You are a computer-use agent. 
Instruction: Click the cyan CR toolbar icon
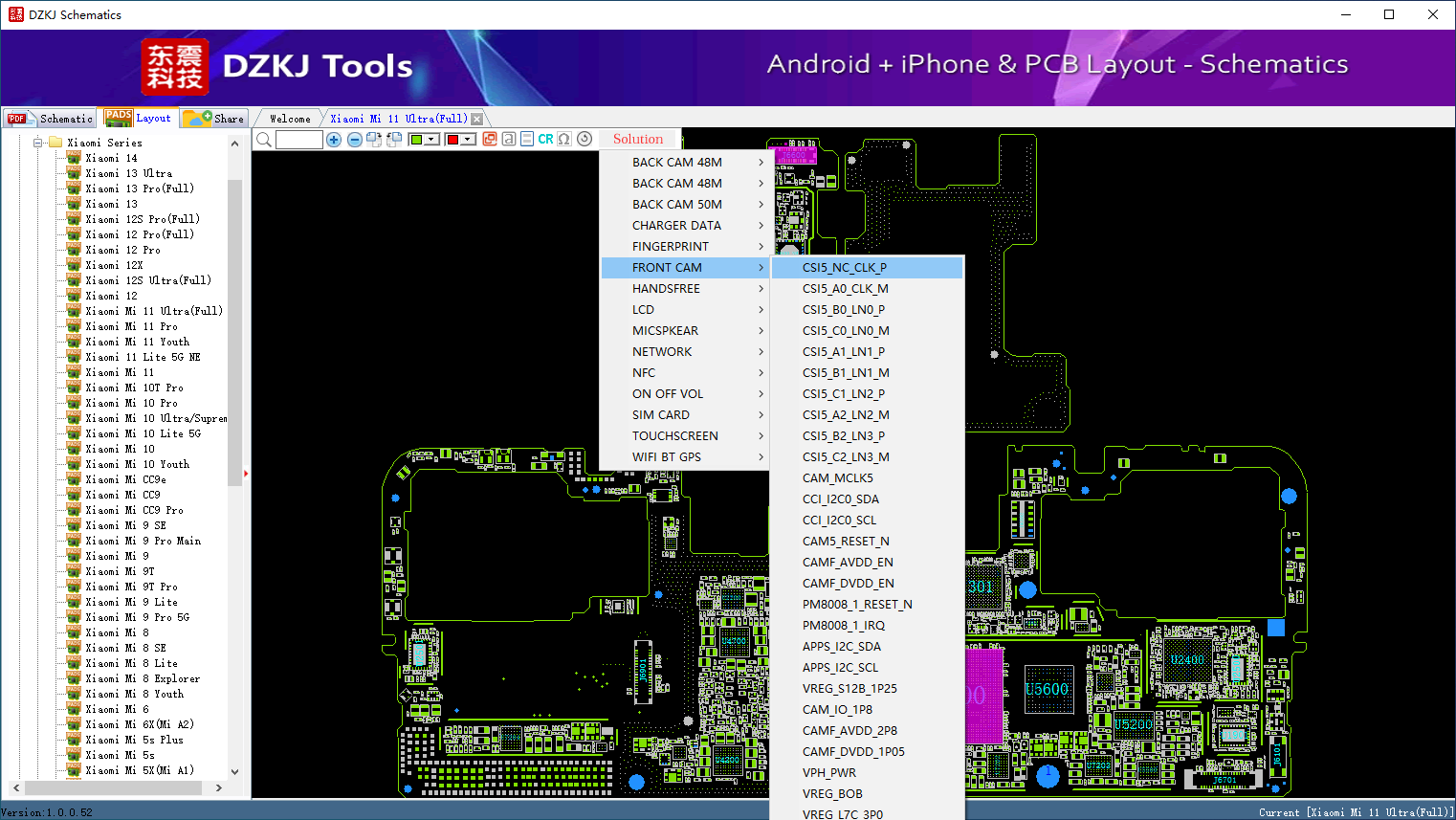click(x=545, y=140)
